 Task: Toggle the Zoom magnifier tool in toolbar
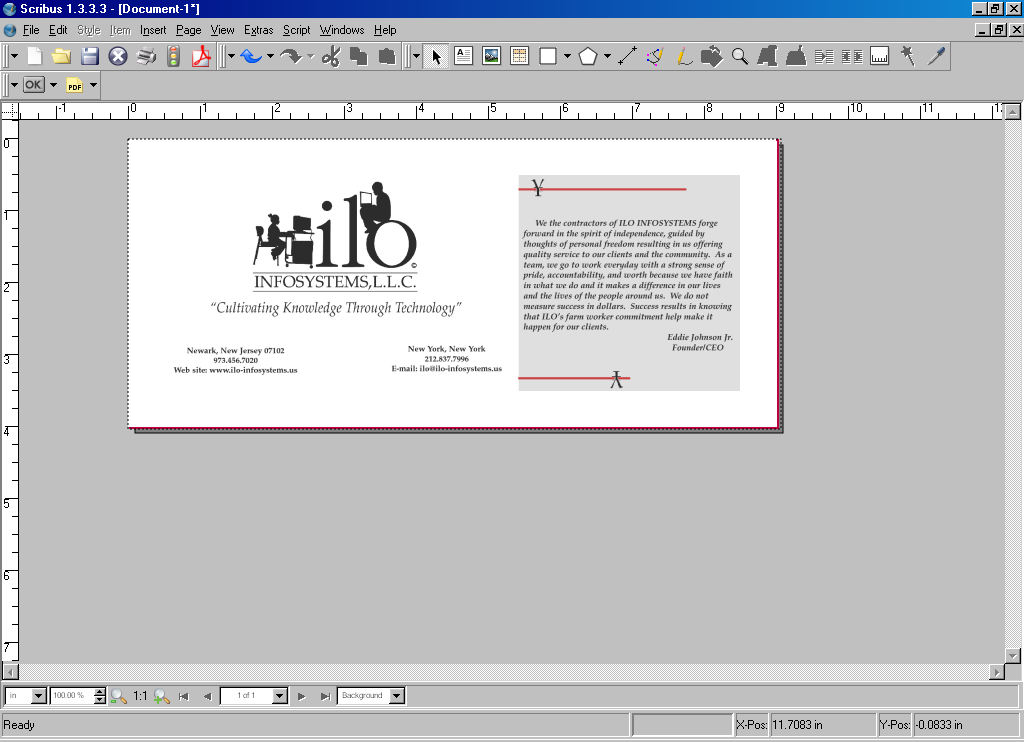click(x=740, y=56)
